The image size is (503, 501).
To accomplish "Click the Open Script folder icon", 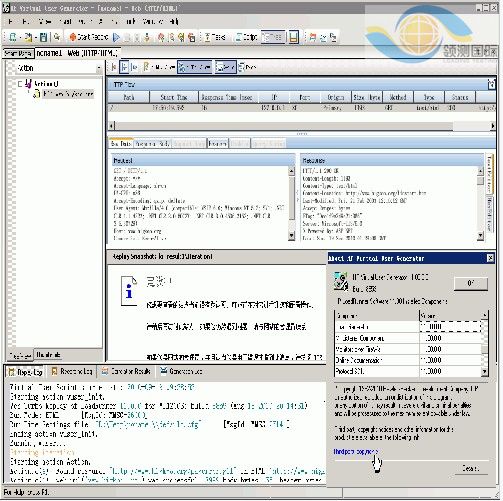I will 28,37.
